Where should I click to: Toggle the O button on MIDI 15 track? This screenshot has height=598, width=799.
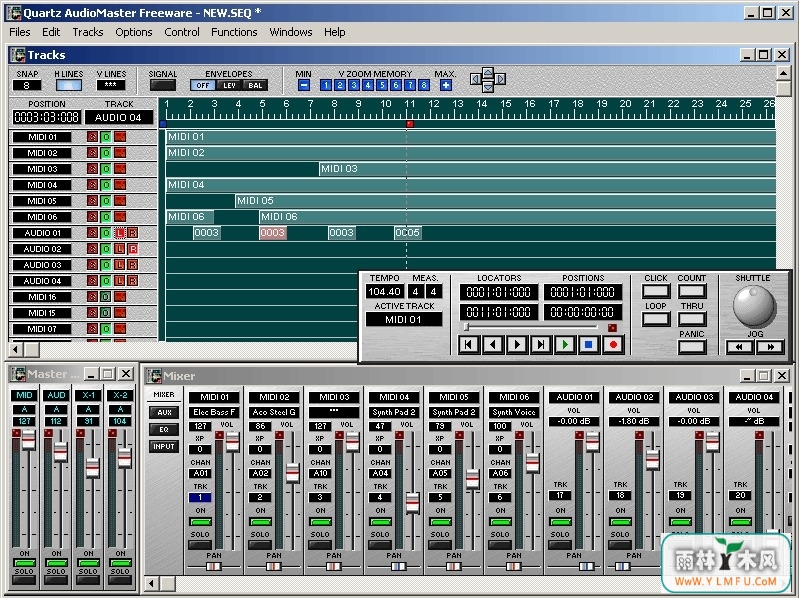(105, 313)
